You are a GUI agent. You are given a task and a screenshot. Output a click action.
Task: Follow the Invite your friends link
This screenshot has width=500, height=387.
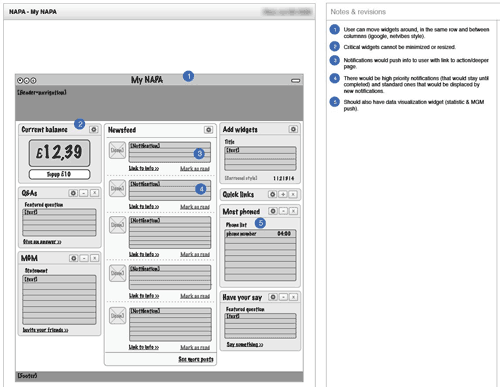click(x=45, y=330)
